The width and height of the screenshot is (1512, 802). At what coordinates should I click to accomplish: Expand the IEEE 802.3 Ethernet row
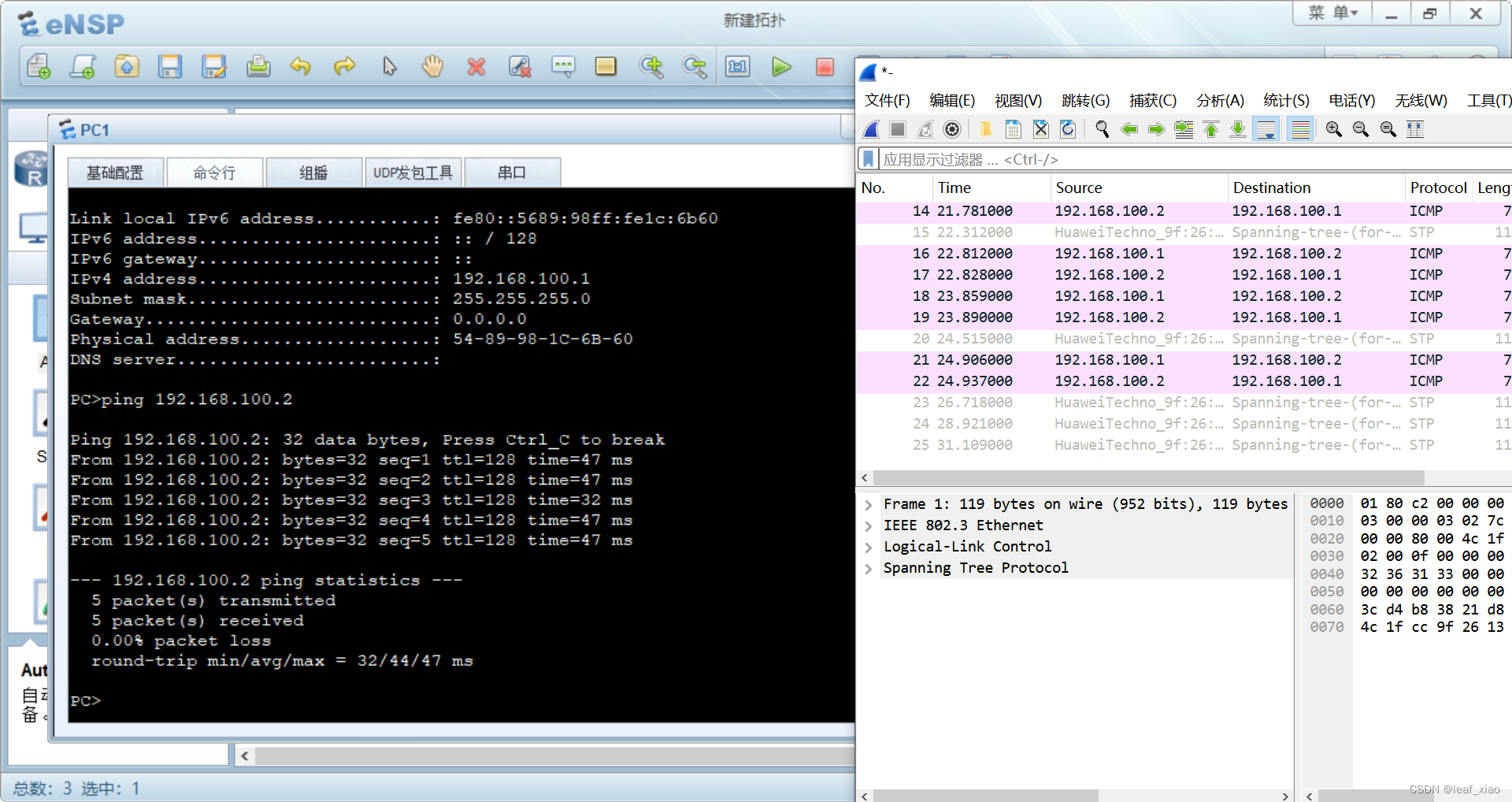pos(869,525)
